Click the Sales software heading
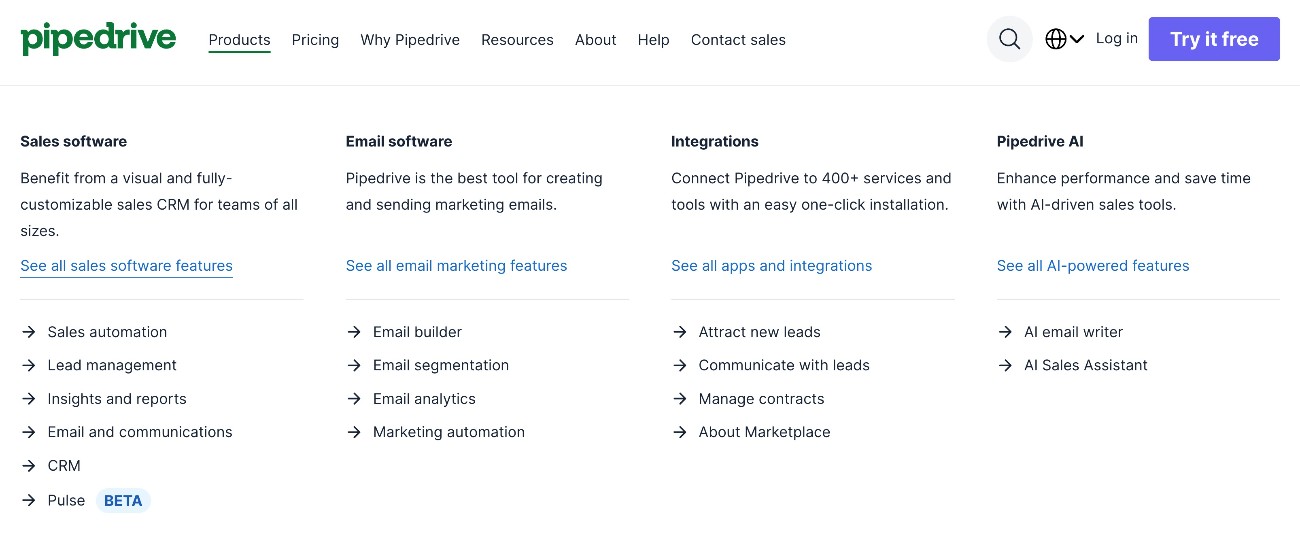Image resolution: width=1300 pixels, height=548 pixels. (x=73, y=141)
